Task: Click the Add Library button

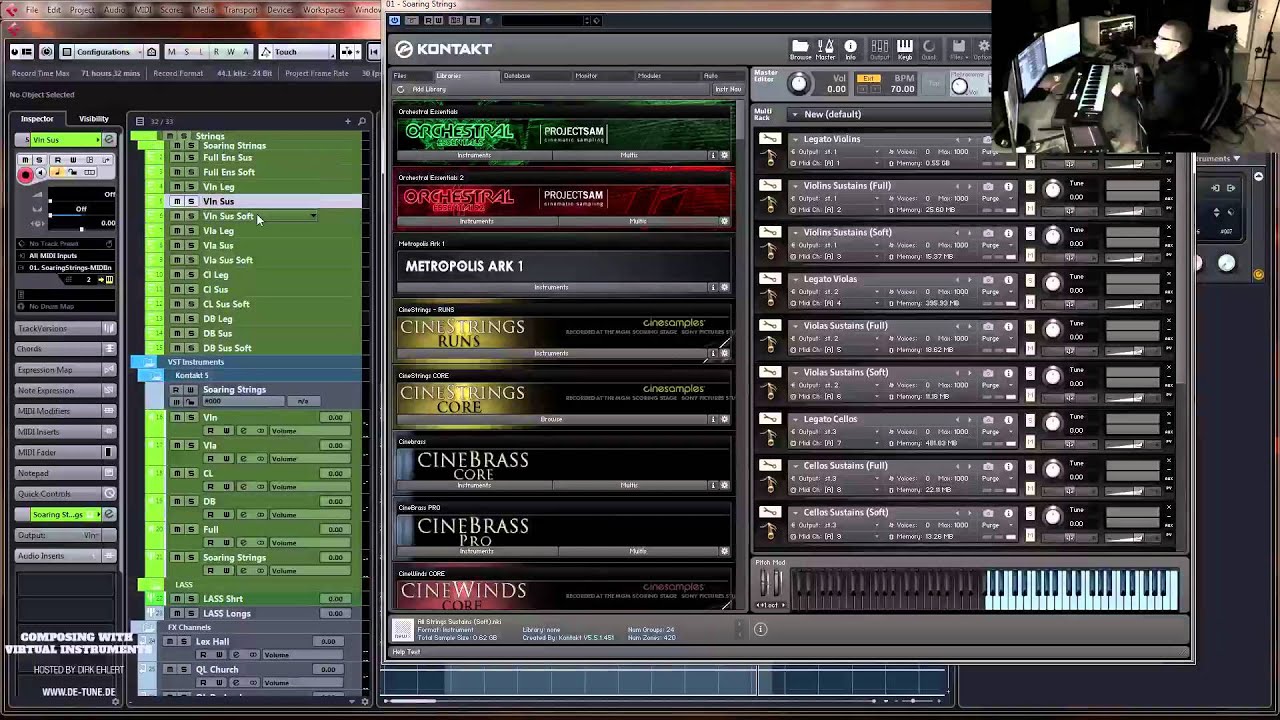Action: [x=429, y=89]
